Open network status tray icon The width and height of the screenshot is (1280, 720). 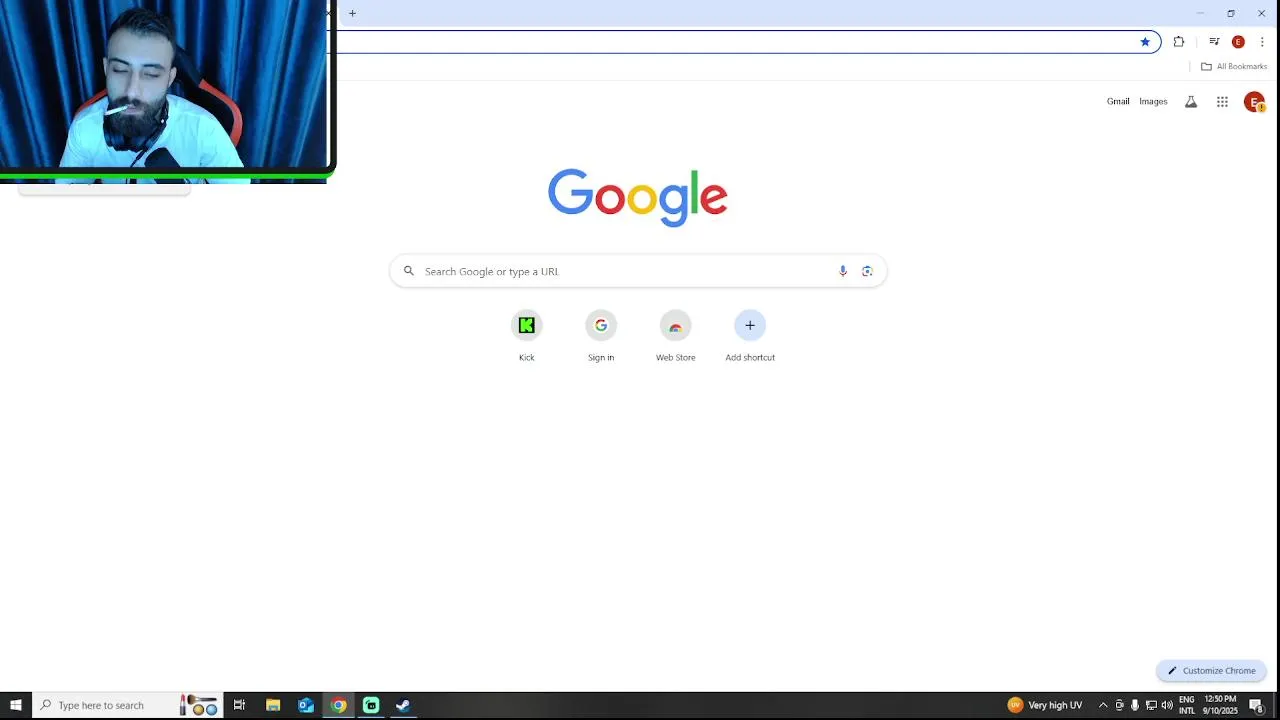pos(1151,705)
